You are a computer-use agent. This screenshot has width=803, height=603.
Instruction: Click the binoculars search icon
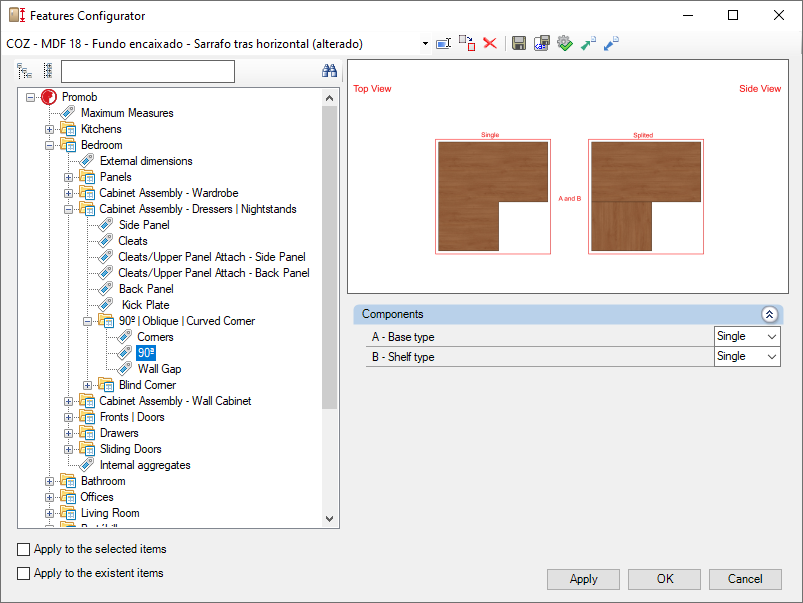pos(329,71)
